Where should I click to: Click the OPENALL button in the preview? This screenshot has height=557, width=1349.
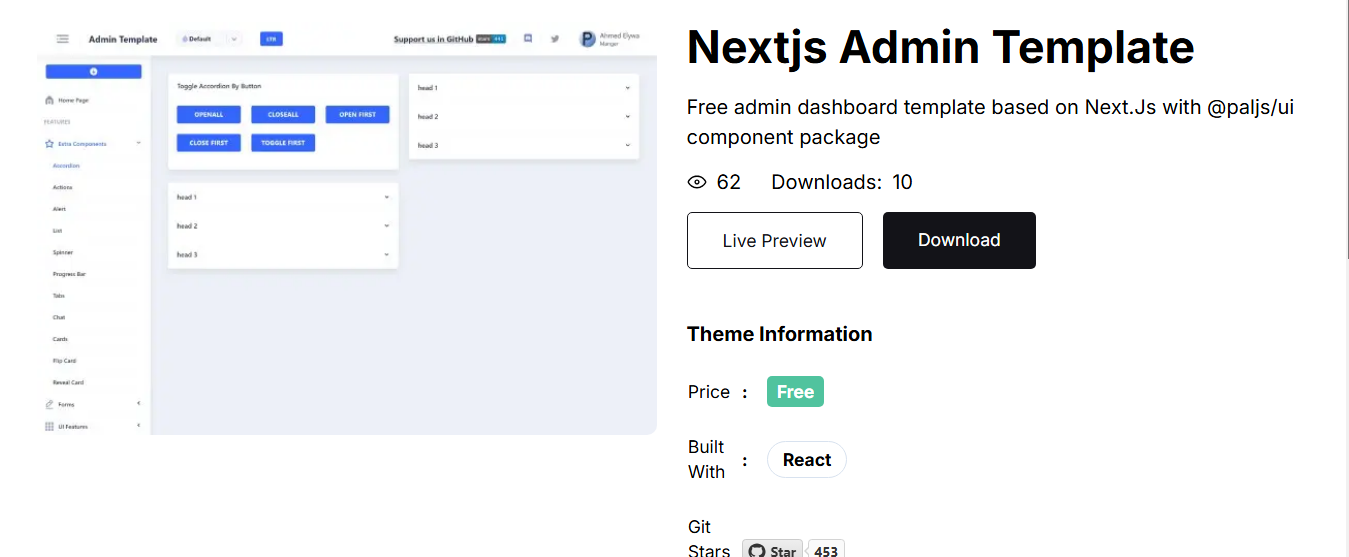click(x=208, y=114)
